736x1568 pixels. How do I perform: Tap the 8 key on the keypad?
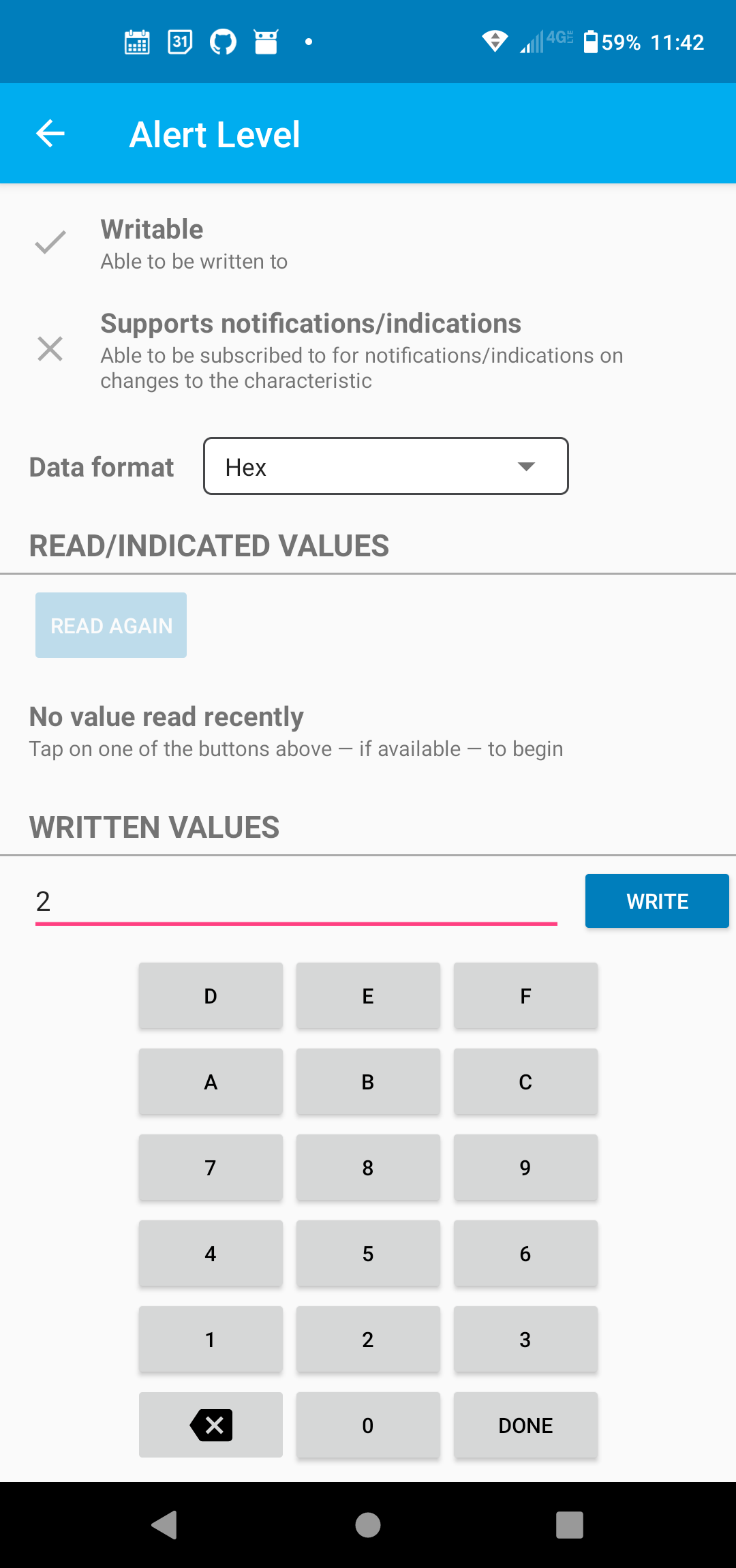point(368,1167)
